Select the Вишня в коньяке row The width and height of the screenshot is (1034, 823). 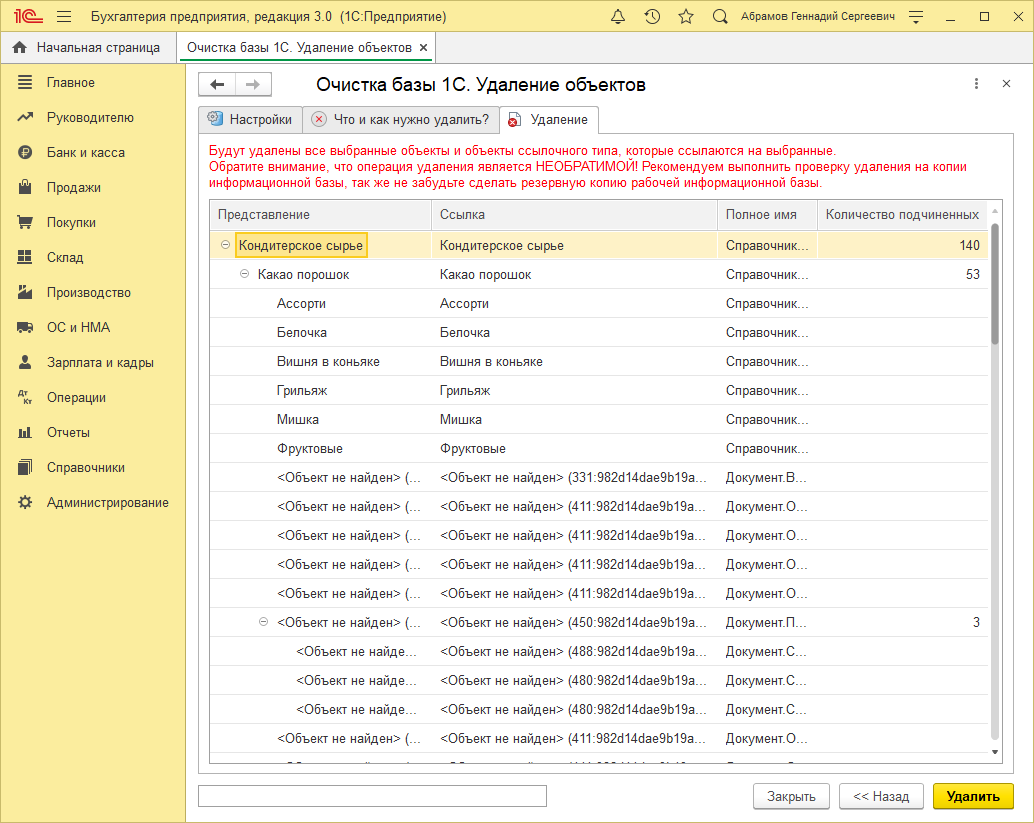pyautogui.click(x=328, y=361)
